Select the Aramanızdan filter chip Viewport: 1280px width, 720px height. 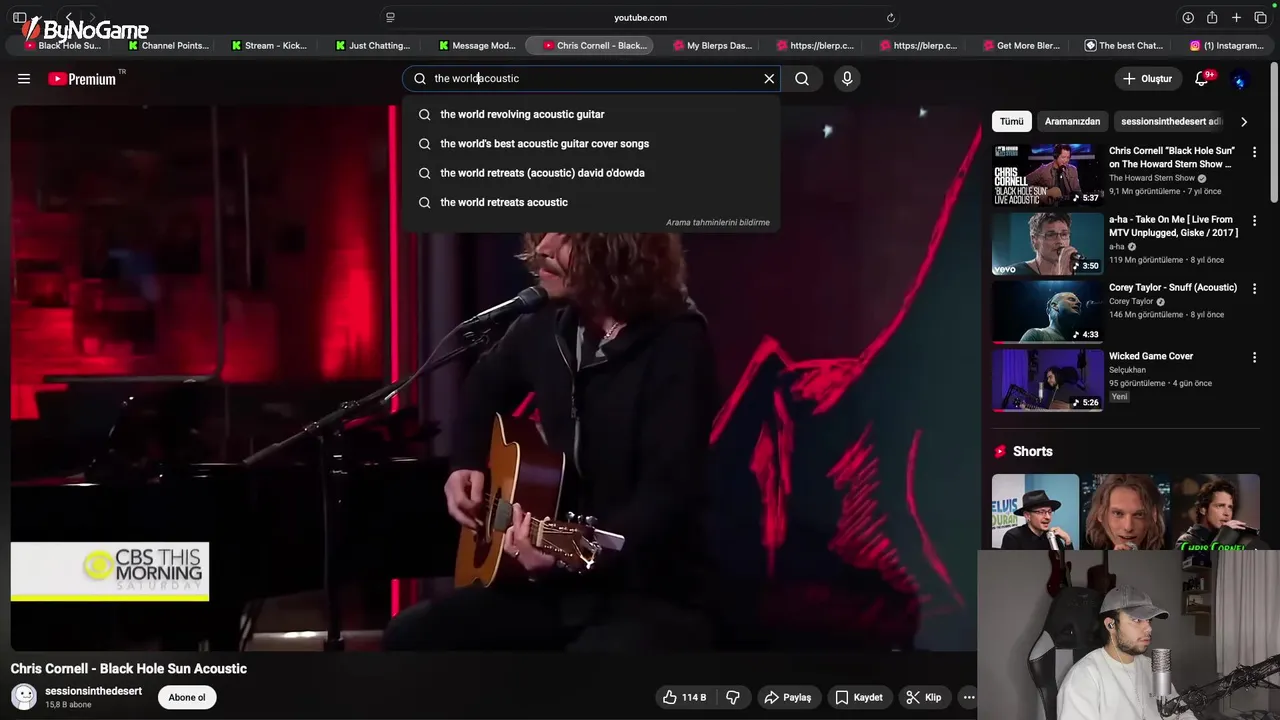[x=1072, y=121]
